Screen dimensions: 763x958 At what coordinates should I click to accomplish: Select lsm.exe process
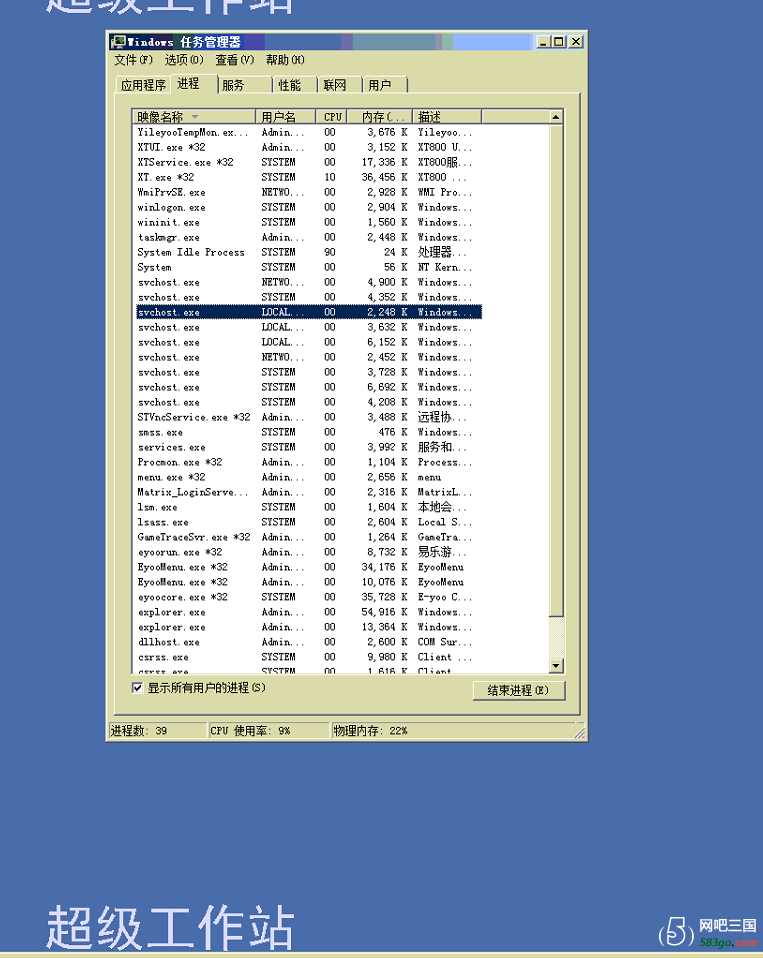point(308,507)
